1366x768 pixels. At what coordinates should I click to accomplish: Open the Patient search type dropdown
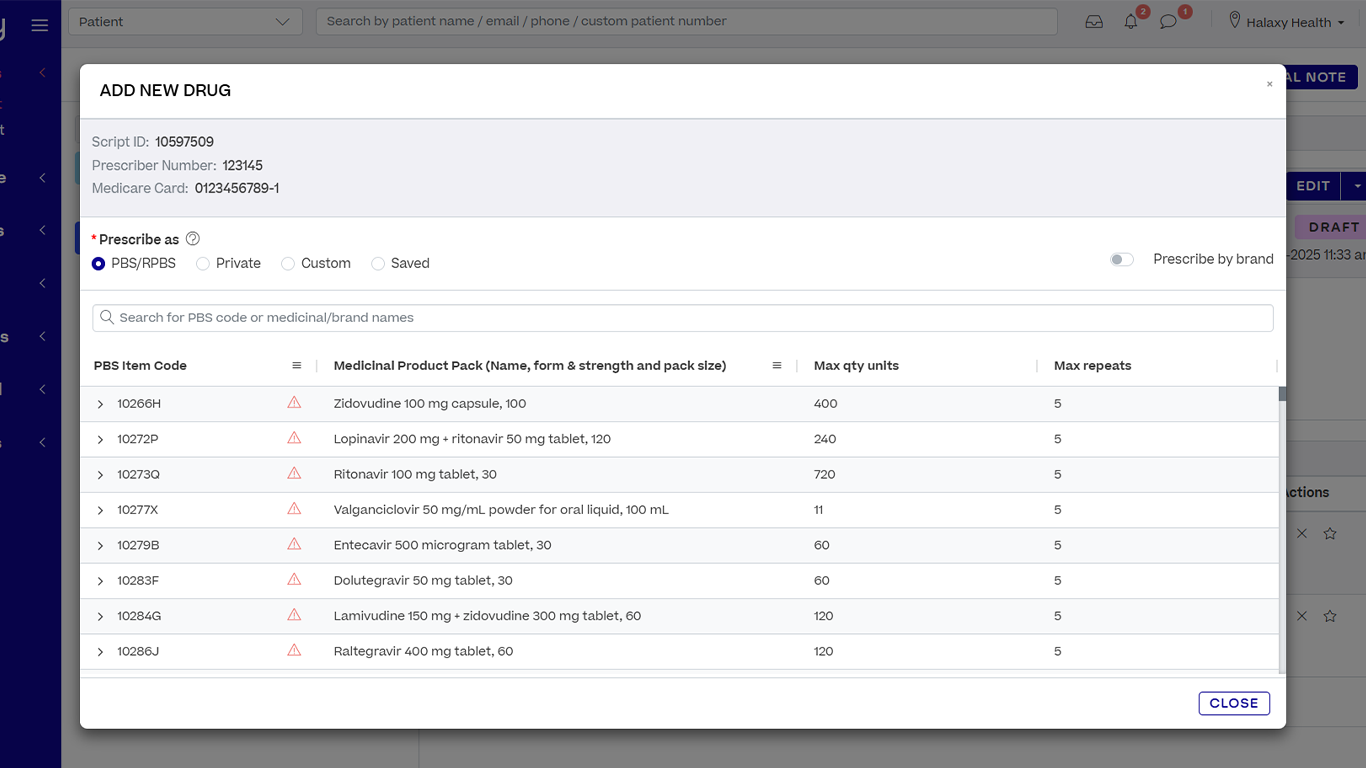click(185, 22)
